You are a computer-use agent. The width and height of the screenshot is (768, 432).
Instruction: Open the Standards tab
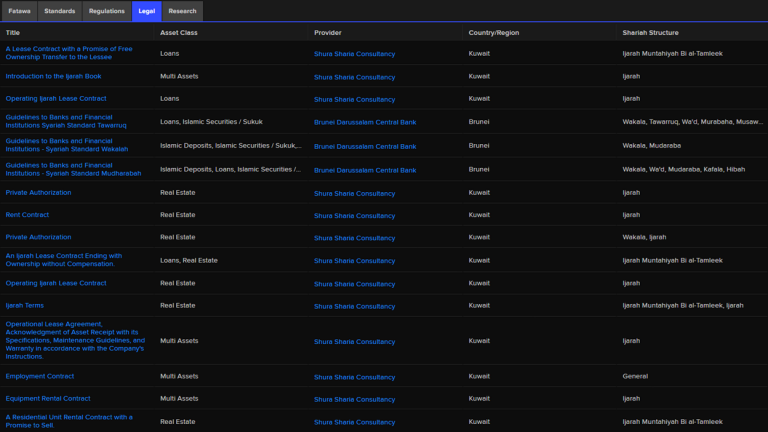(x=60, y=11)
